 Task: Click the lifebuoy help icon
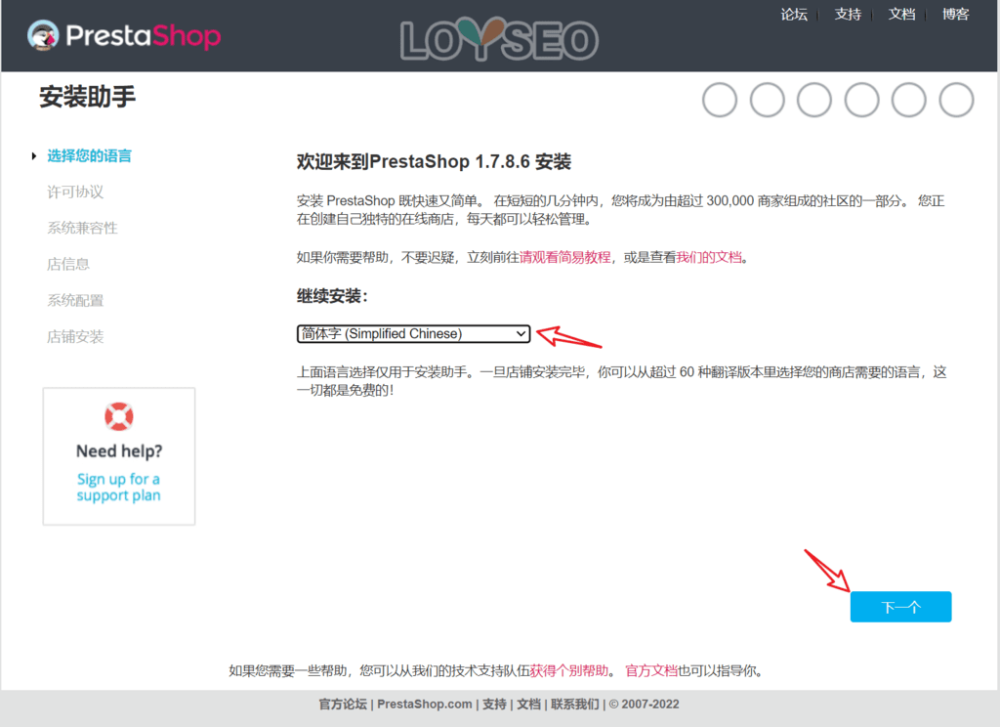119,416
